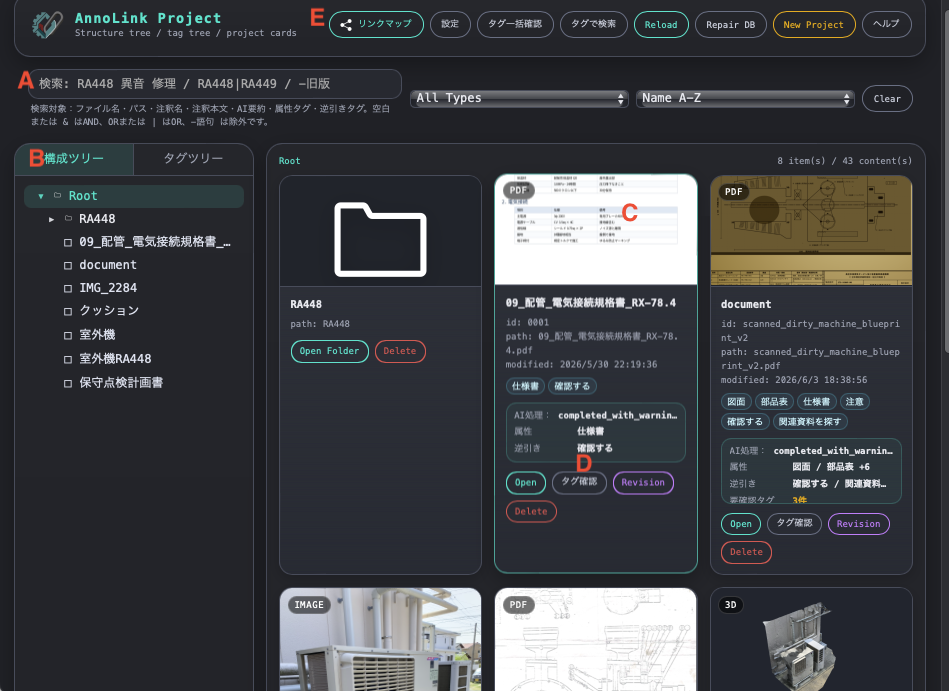Delete the RA448 folder card

(x=399, y=351)
